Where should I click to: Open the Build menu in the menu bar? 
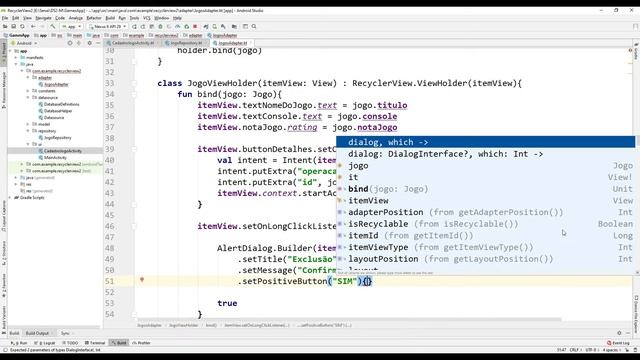coord(110,18)
